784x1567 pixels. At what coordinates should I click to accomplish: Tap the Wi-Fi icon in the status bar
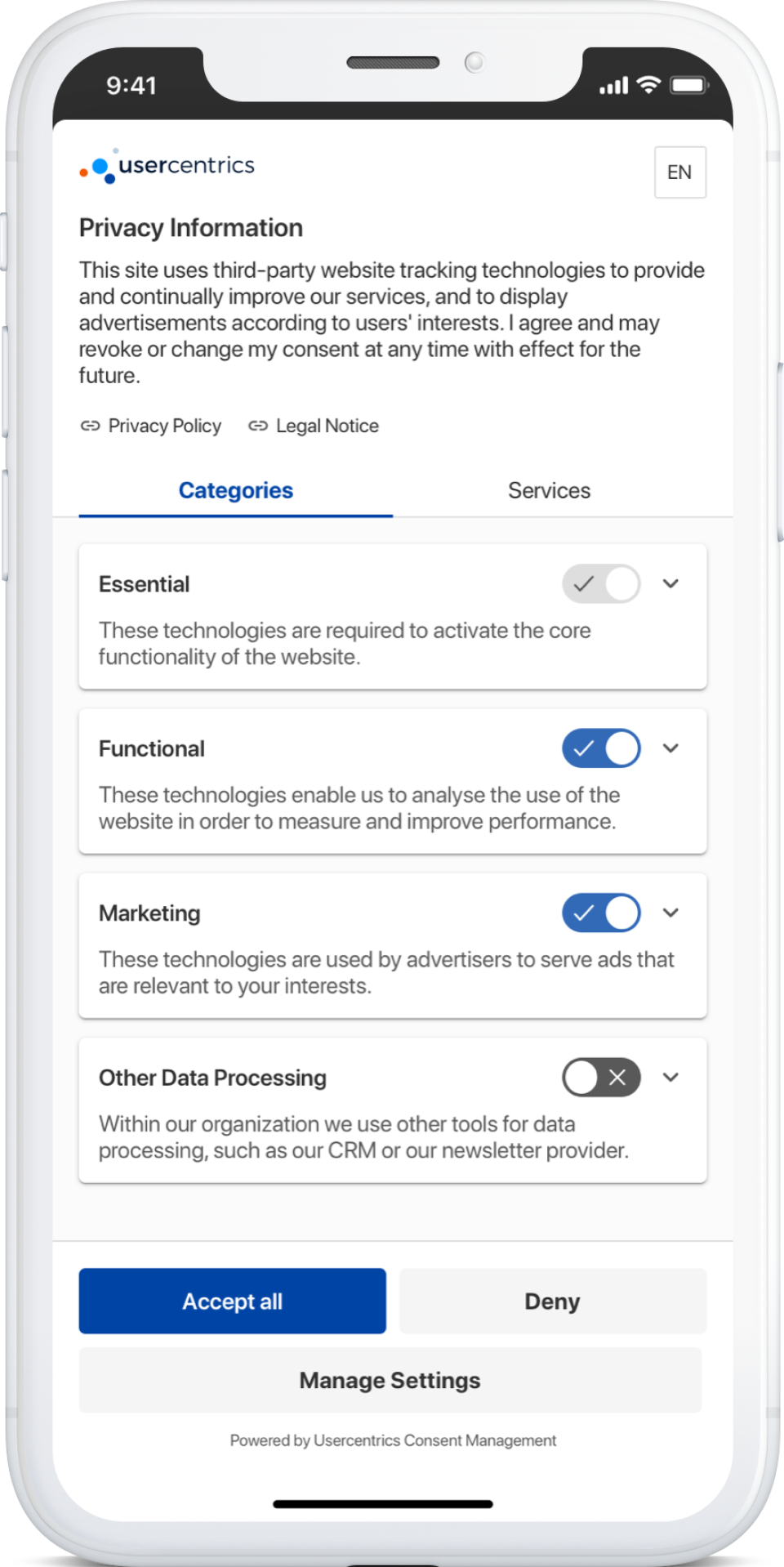(648, 85)
